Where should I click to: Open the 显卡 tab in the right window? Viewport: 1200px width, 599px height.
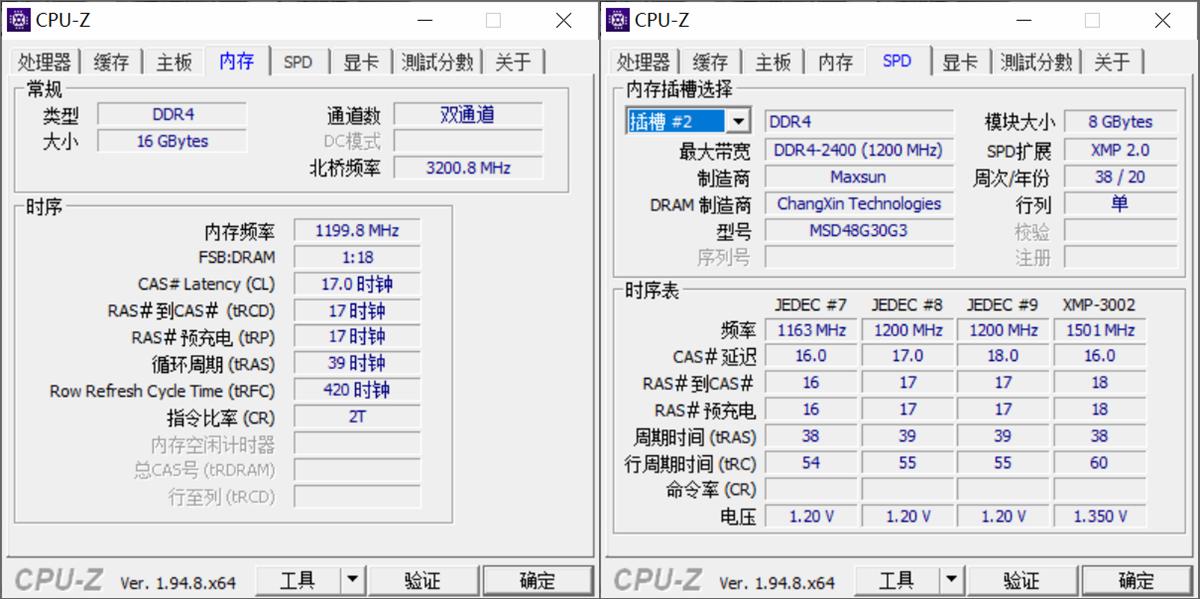coord(960,62)
